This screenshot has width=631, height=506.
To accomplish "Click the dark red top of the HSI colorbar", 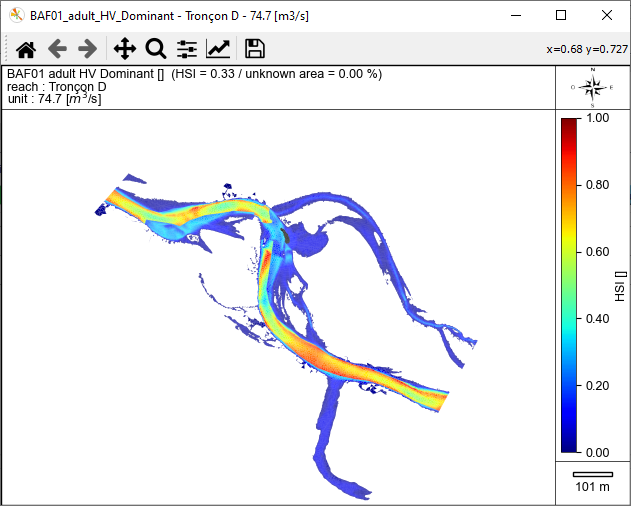I will tap(569, 123).
